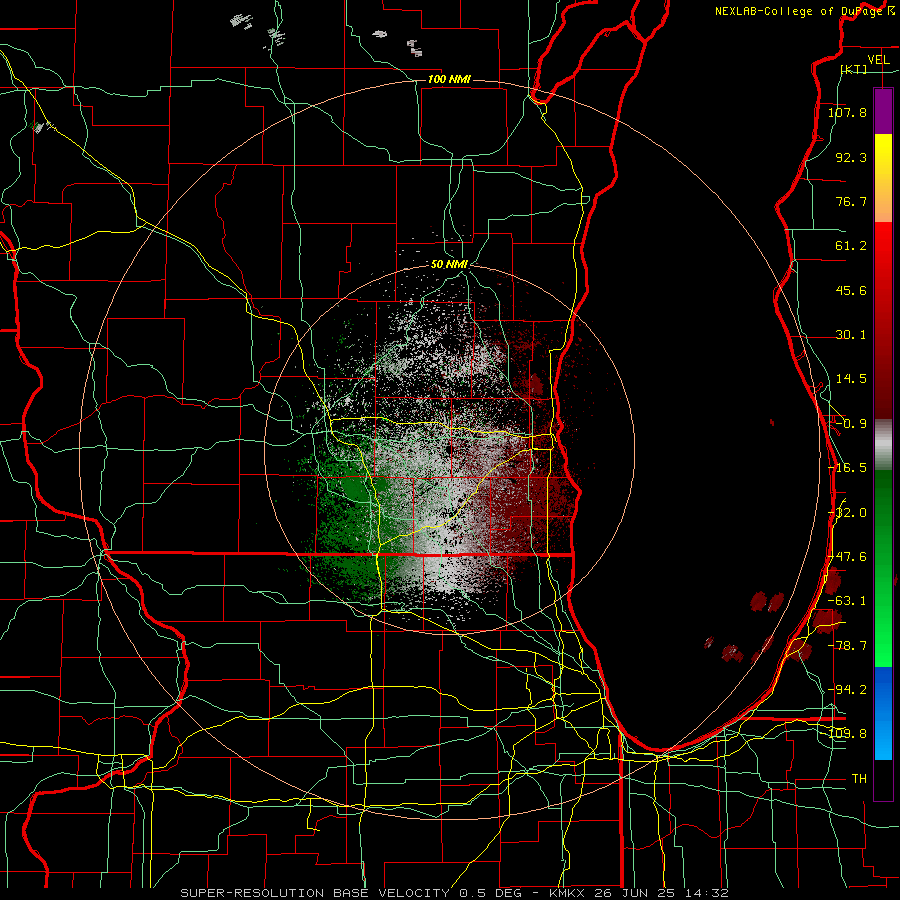Select the 61.2 legend value
Screen dimensions: 900x900
tap(851, 246)
